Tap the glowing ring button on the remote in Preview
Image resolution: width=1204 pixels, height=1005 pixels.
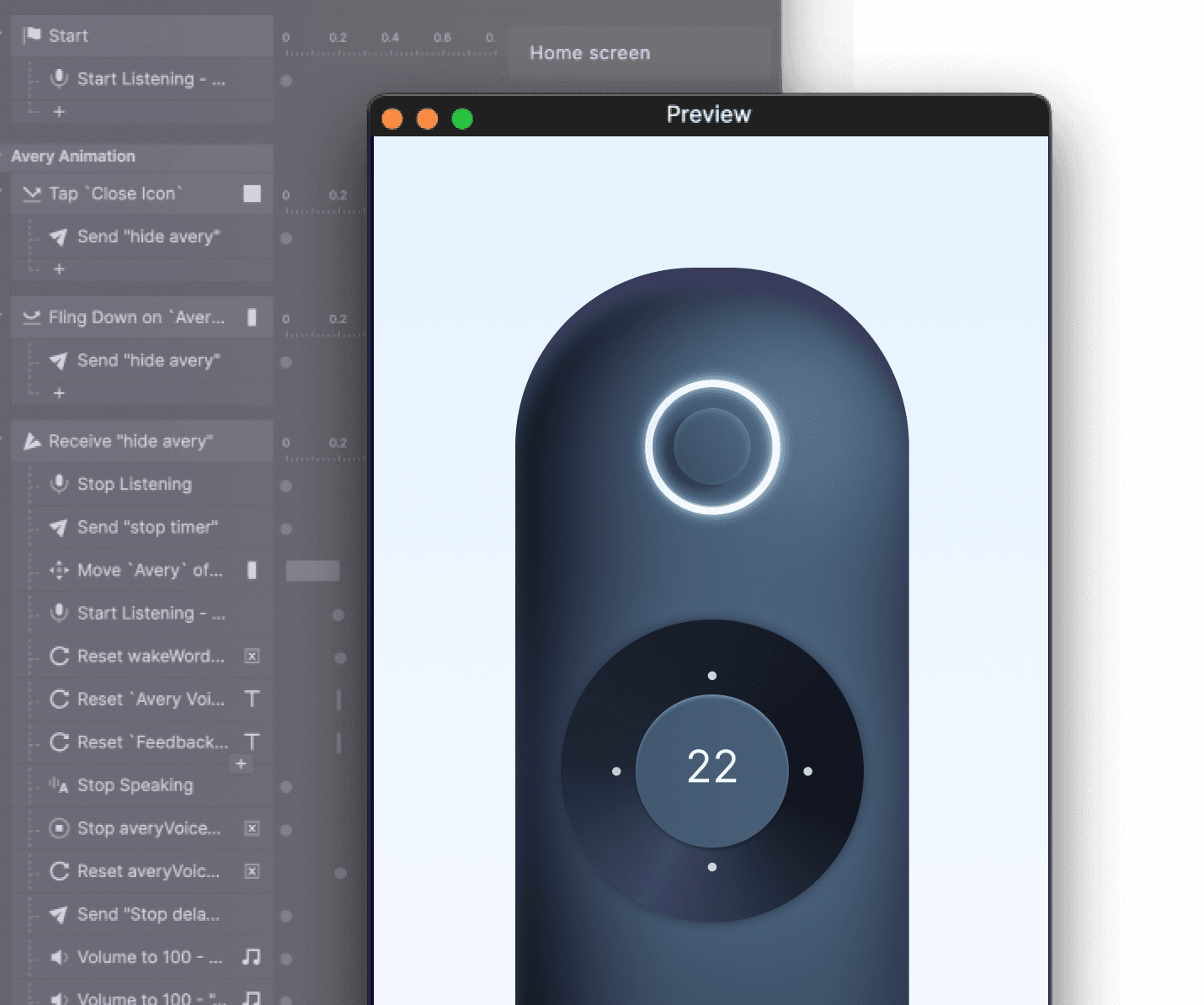[x=712, y=447]
